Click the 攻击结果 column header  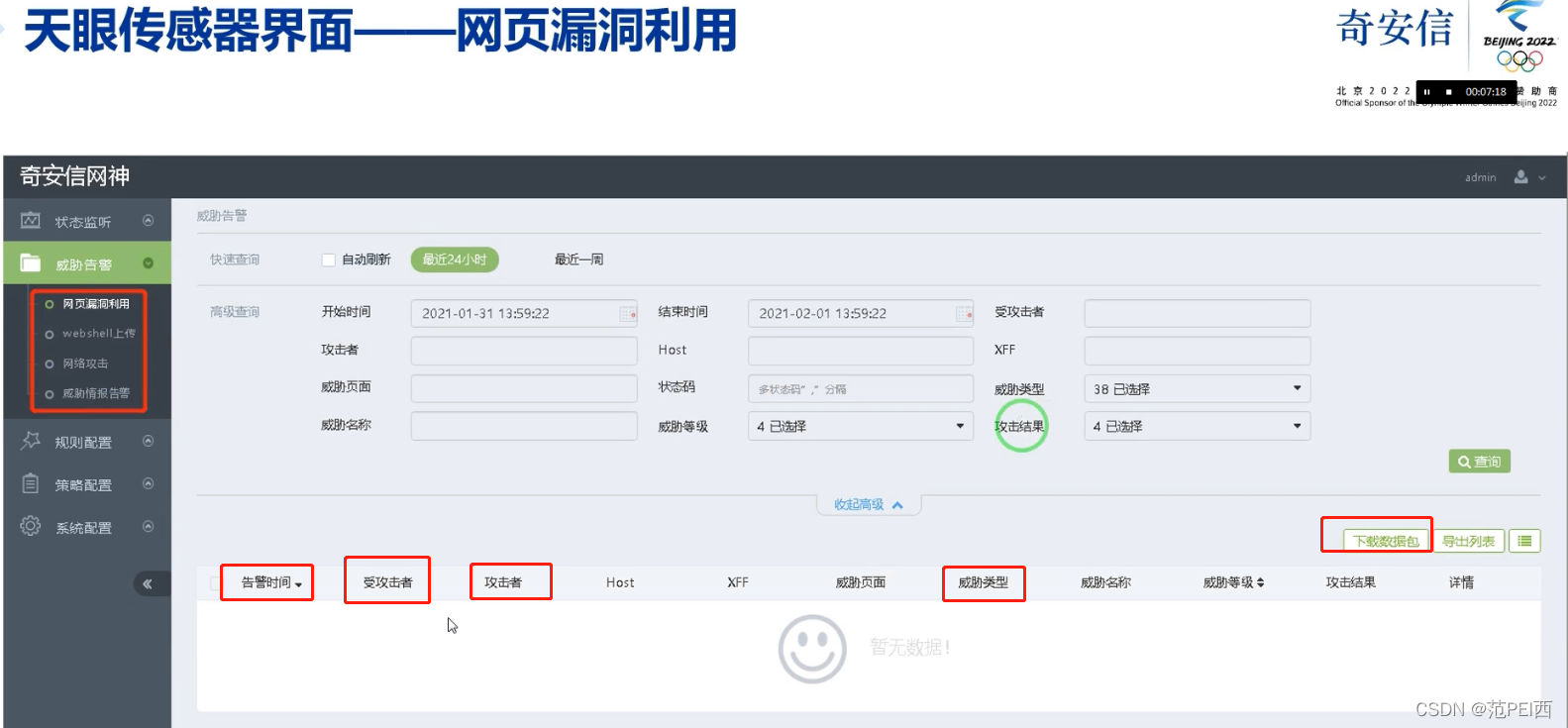[x=1351, y=582]
